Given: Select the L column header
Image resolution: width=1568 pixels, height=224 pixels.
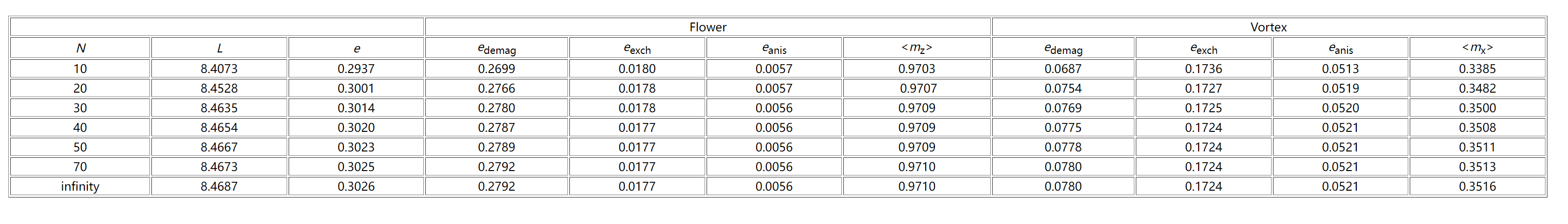Looking at the screenshot, I should pos(219,48).
